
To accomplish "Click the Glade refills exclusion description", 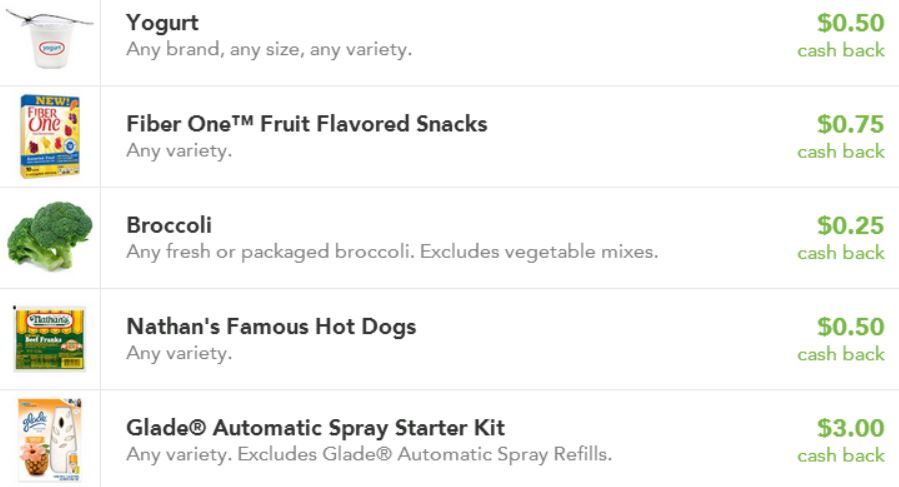I will tap(369, 454).
